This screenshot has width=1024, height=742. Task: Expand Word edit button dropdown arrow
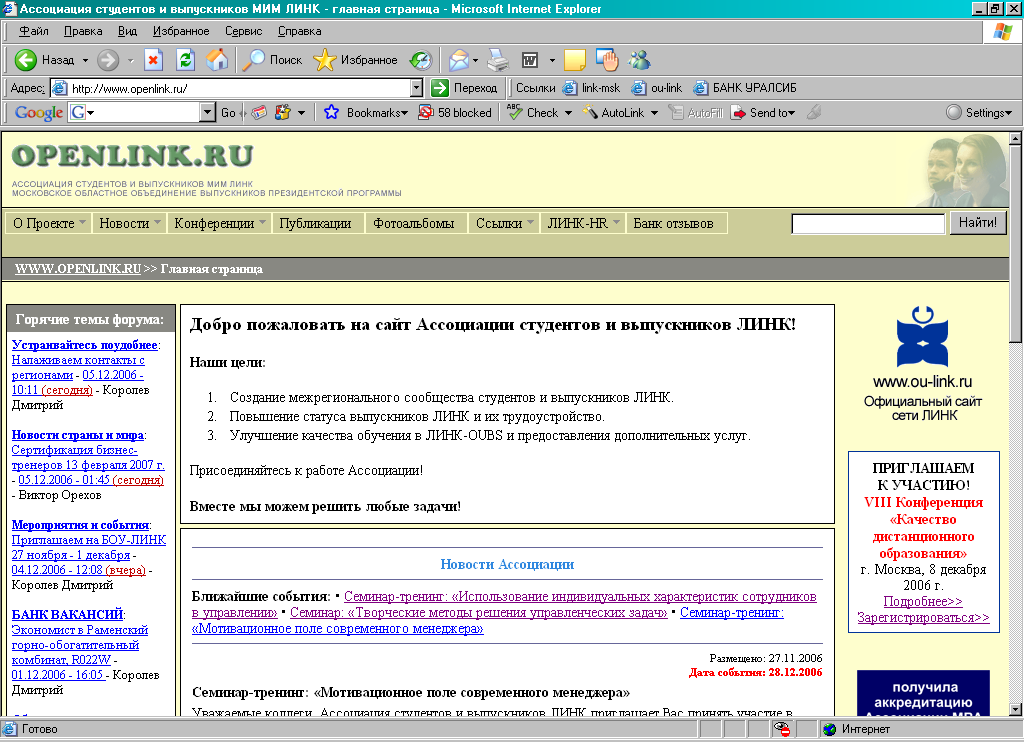(552, 61)
